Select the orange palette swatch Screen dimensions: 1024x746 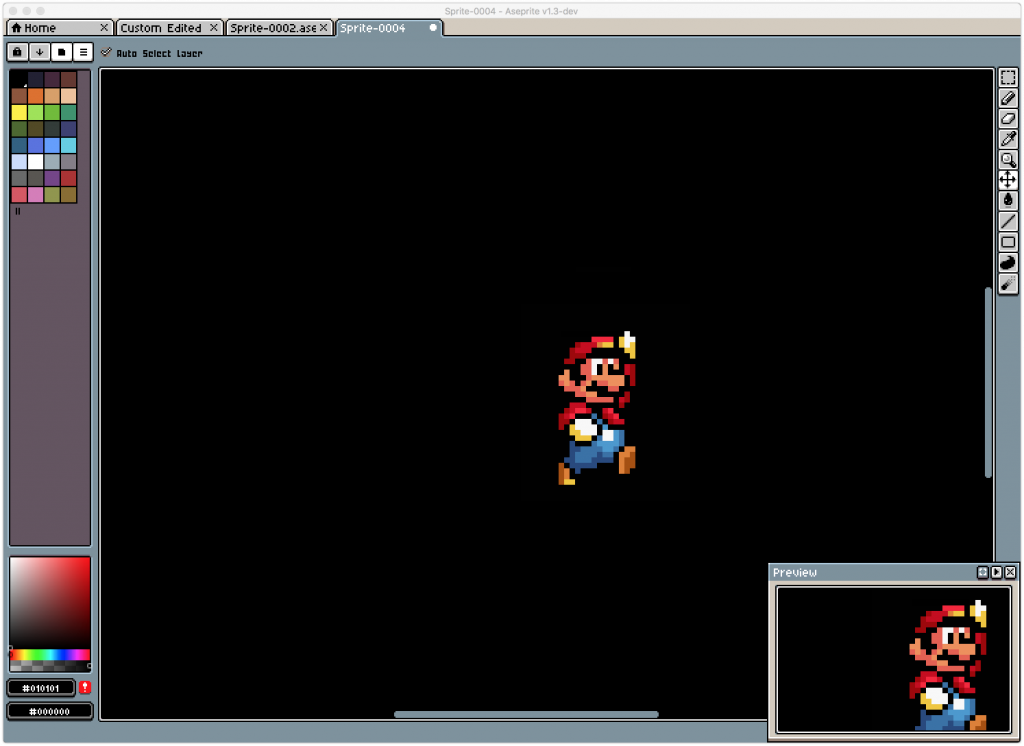pos(35,96)
